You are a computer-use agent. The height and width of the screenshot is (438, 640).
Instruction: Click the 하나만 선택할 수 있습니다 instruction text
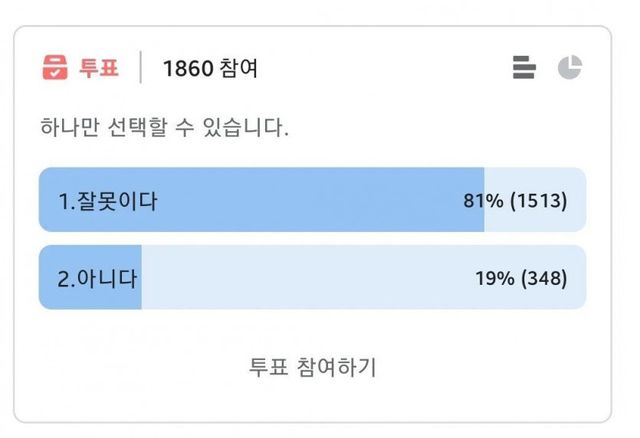165,129
